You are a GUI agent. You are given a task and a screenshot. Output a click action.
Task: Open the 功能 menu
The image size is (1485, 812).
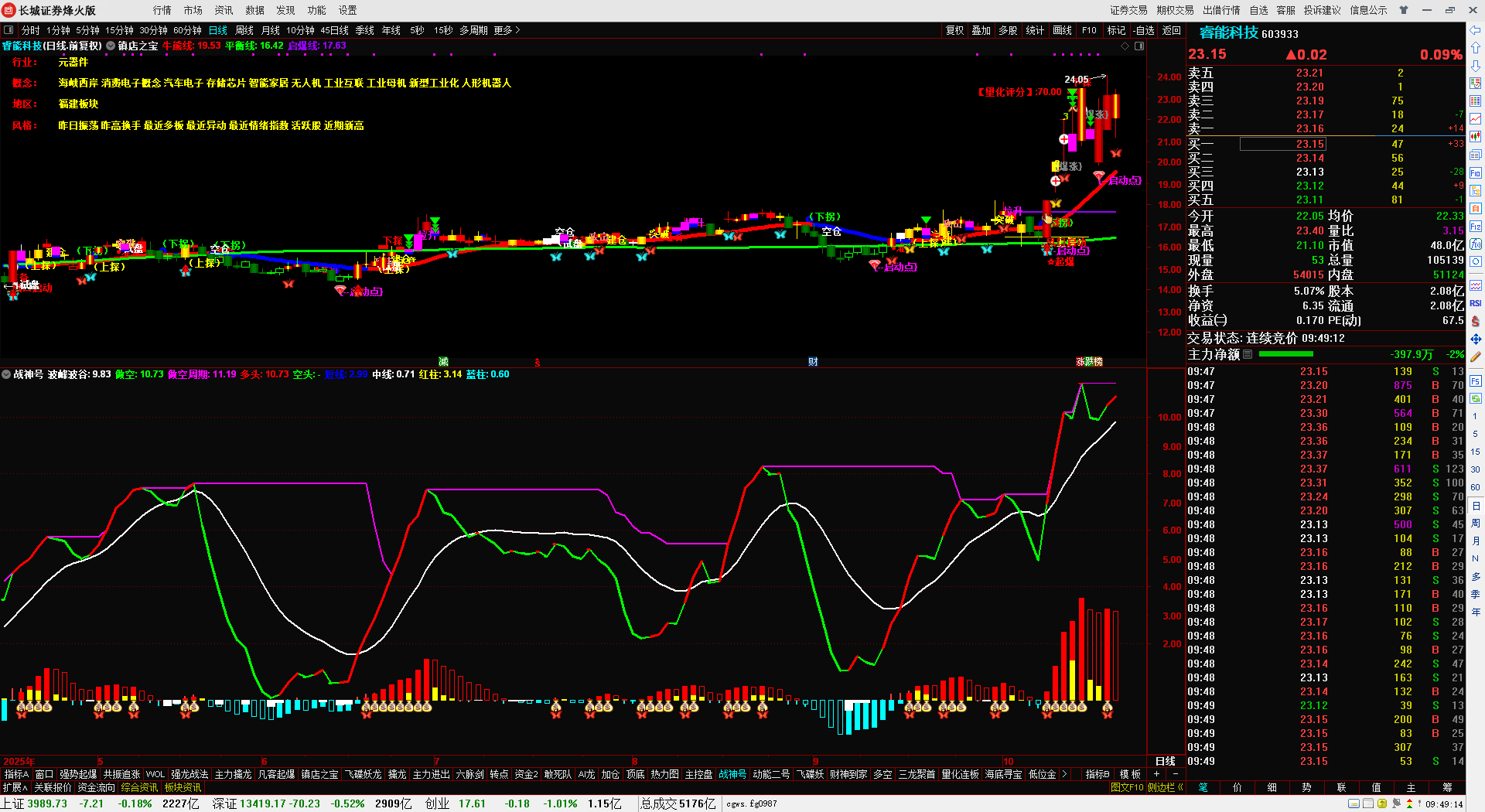click(x=317, y=10)
